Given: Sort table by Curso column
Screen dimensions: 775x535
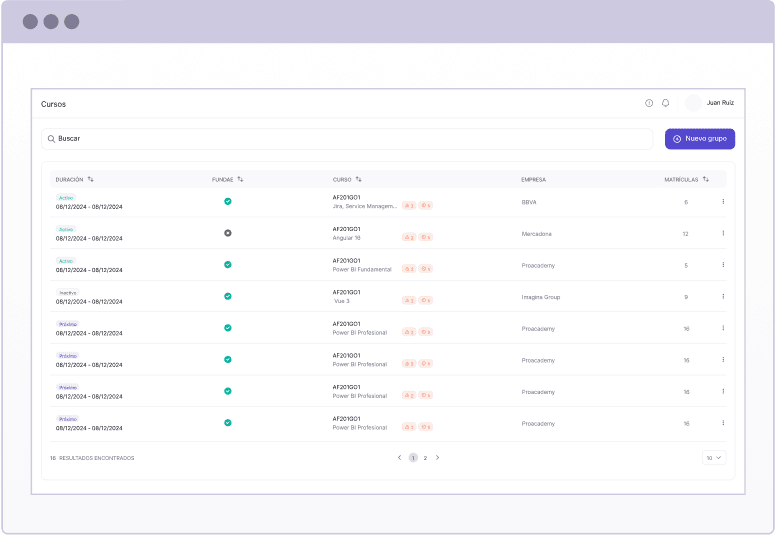Looking at the screenshot, I should pos(359,179).
